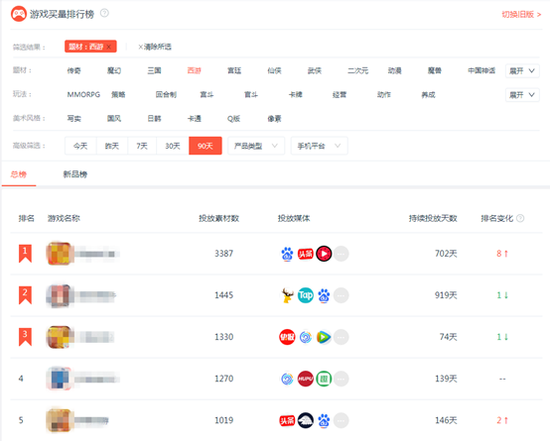Toggle the 三国 theme filter
The width and height of the screenshot is (550, 441).
(x=154, y=71)
